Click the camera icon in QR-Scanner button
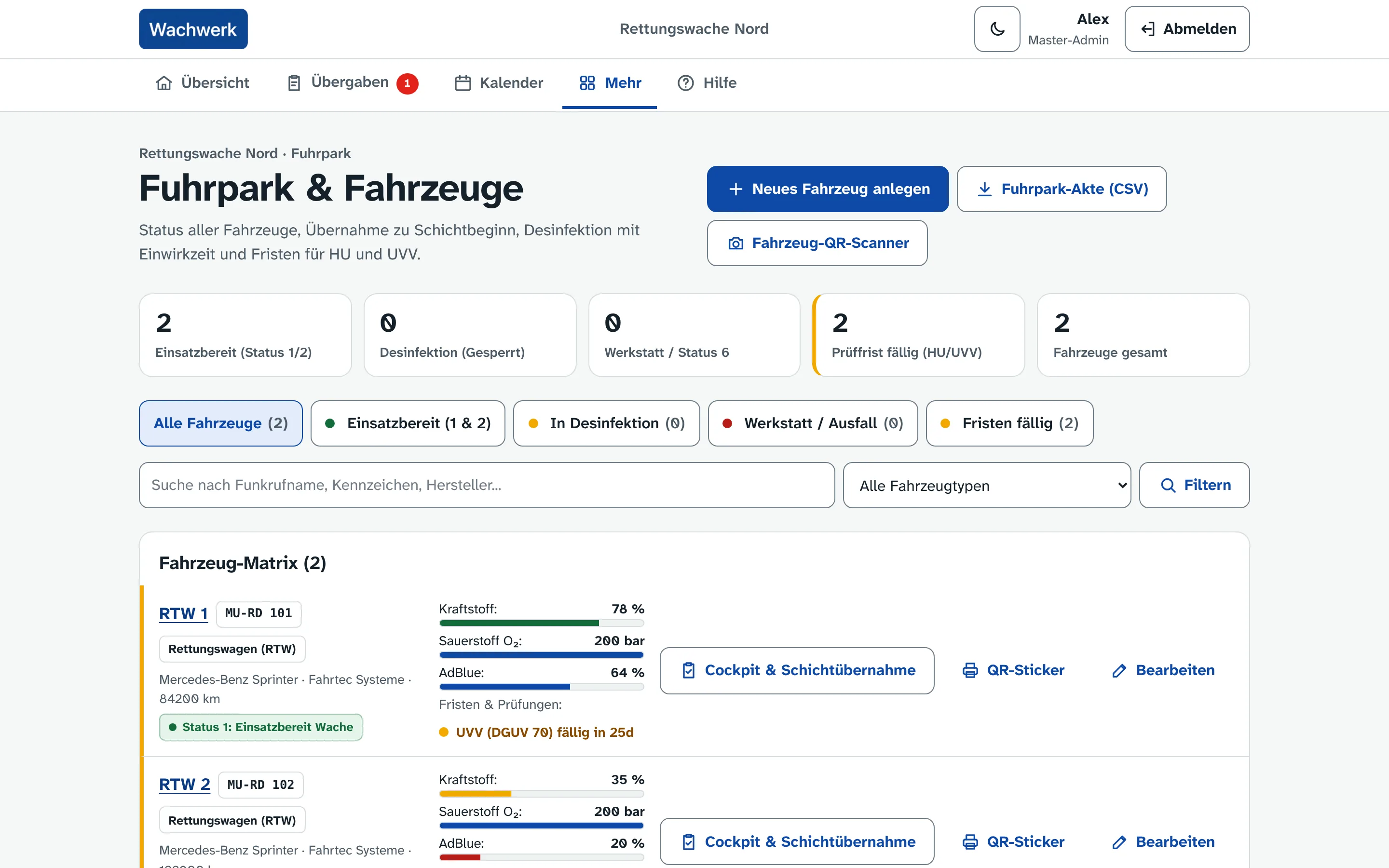 [736, 244]
